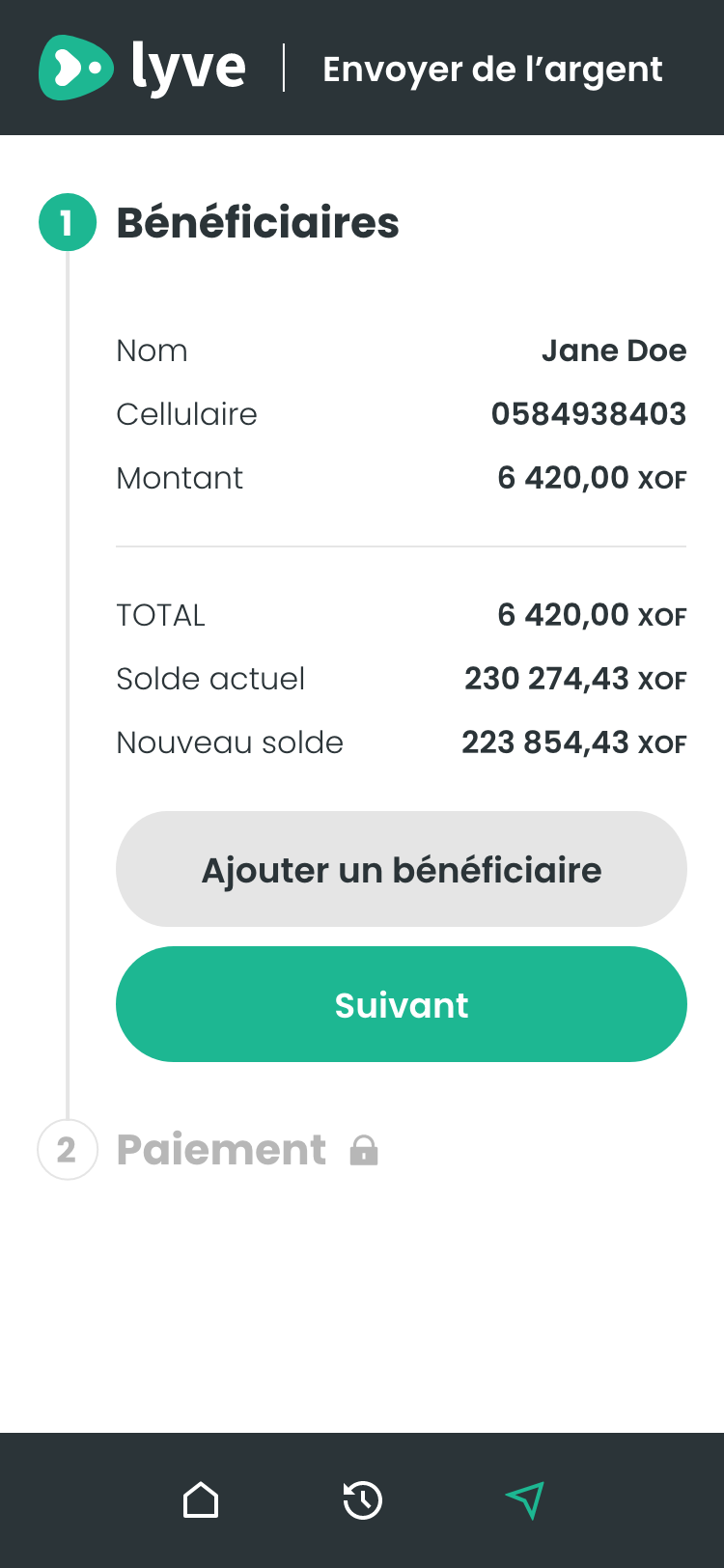The image size is (724, 1568).
Task: Expand the Bénéficiaires section heading
Action: (x=258, y=223)
